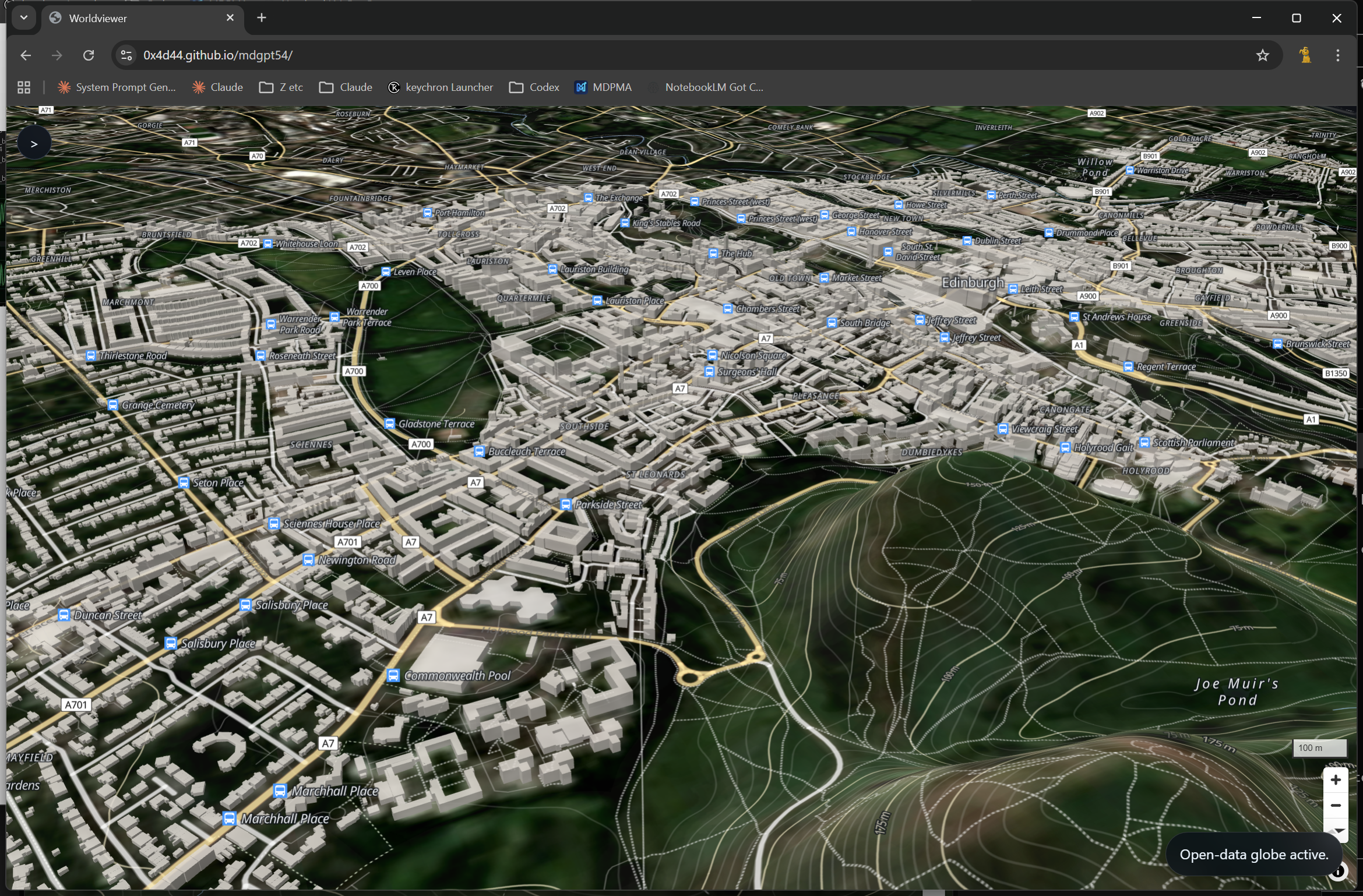Click the site information icon in the address bar
The width and height of the screenshot is (1363, 896).
tap(126, 55)
